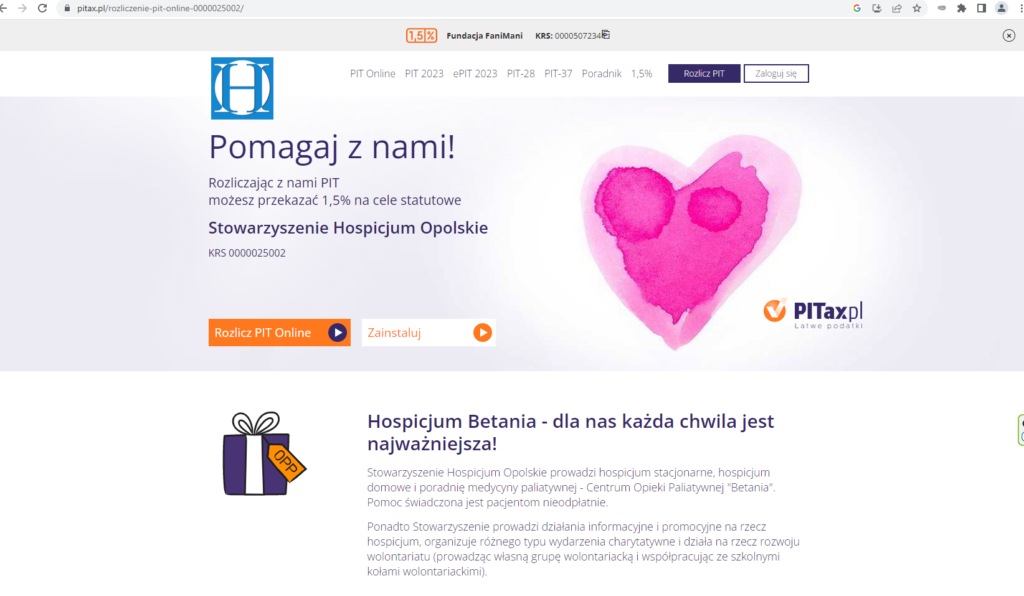Start the orange Rozlicz PIT Online button
The height and width of the screenshot is (596, 1024).
click(x=280, y=332)
